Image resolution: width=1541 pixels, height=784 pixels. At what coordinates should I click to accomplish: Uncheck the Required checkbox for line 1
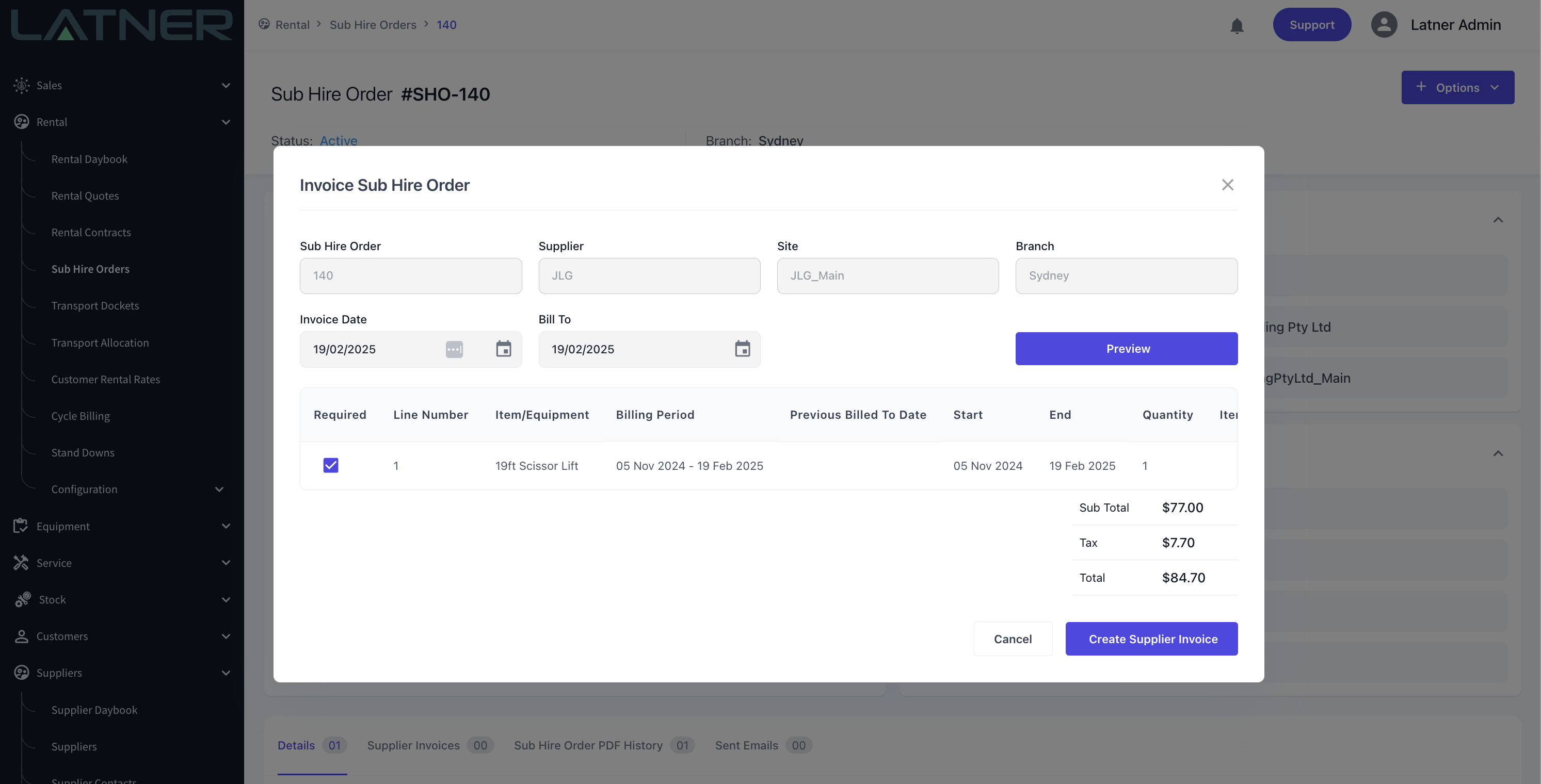331,465
